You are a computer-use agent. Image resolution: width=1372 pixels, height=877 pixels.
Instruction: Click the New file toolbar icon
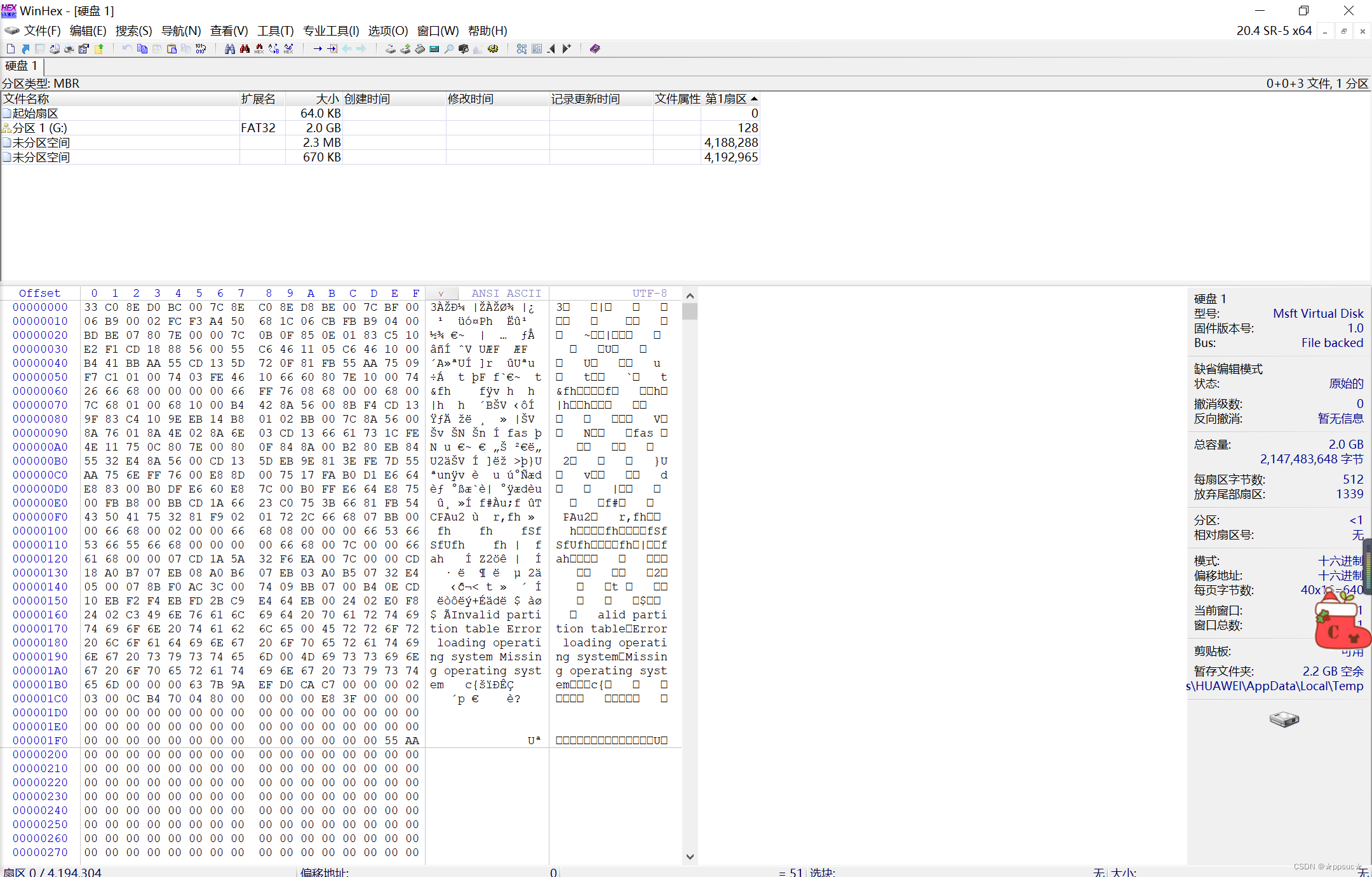[x=11, y=49]
